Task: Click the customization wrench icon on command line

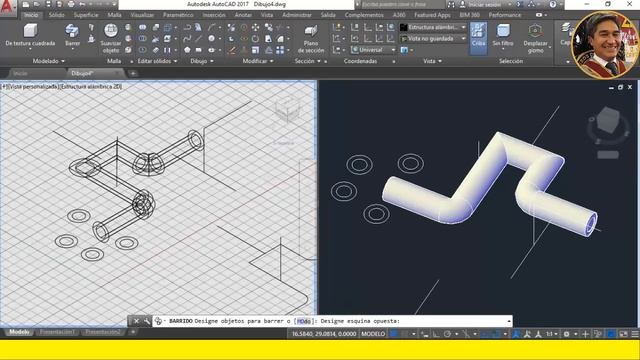Action: tap(147, 321)
